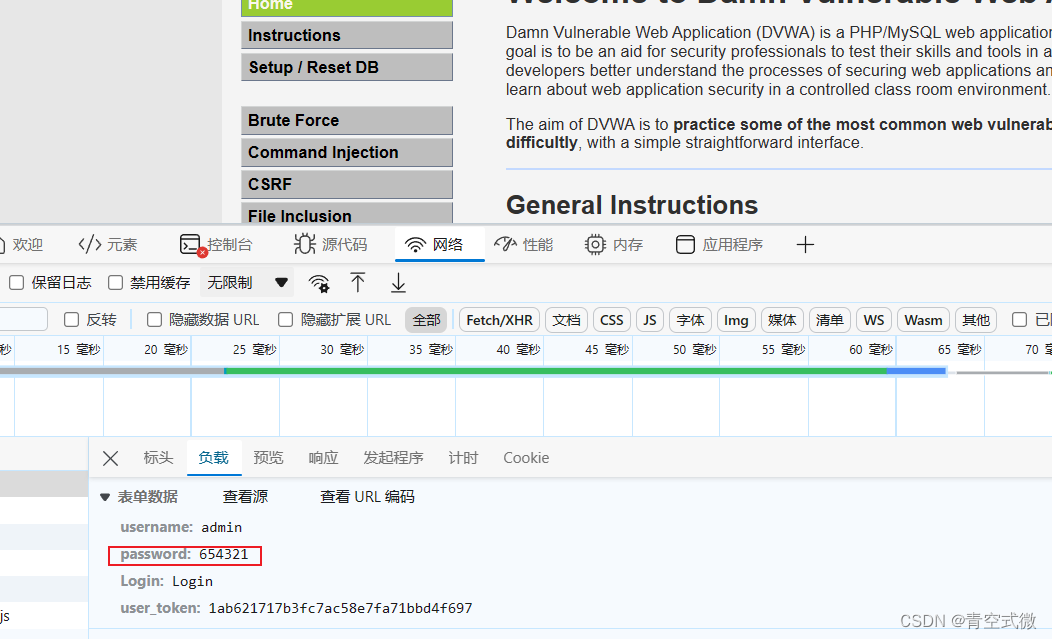Open the CSRF page
Viewport: 1052px width, 639px height.
click(x=347, y=185)
